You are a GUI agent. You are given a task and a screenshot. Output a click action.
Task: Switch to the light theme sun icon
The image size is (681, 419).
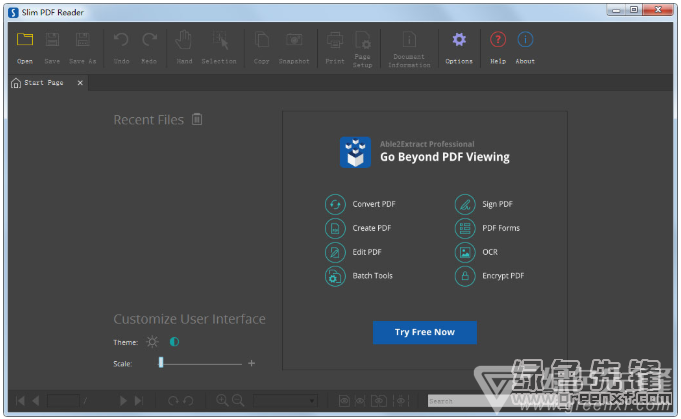tap(152, 342)
